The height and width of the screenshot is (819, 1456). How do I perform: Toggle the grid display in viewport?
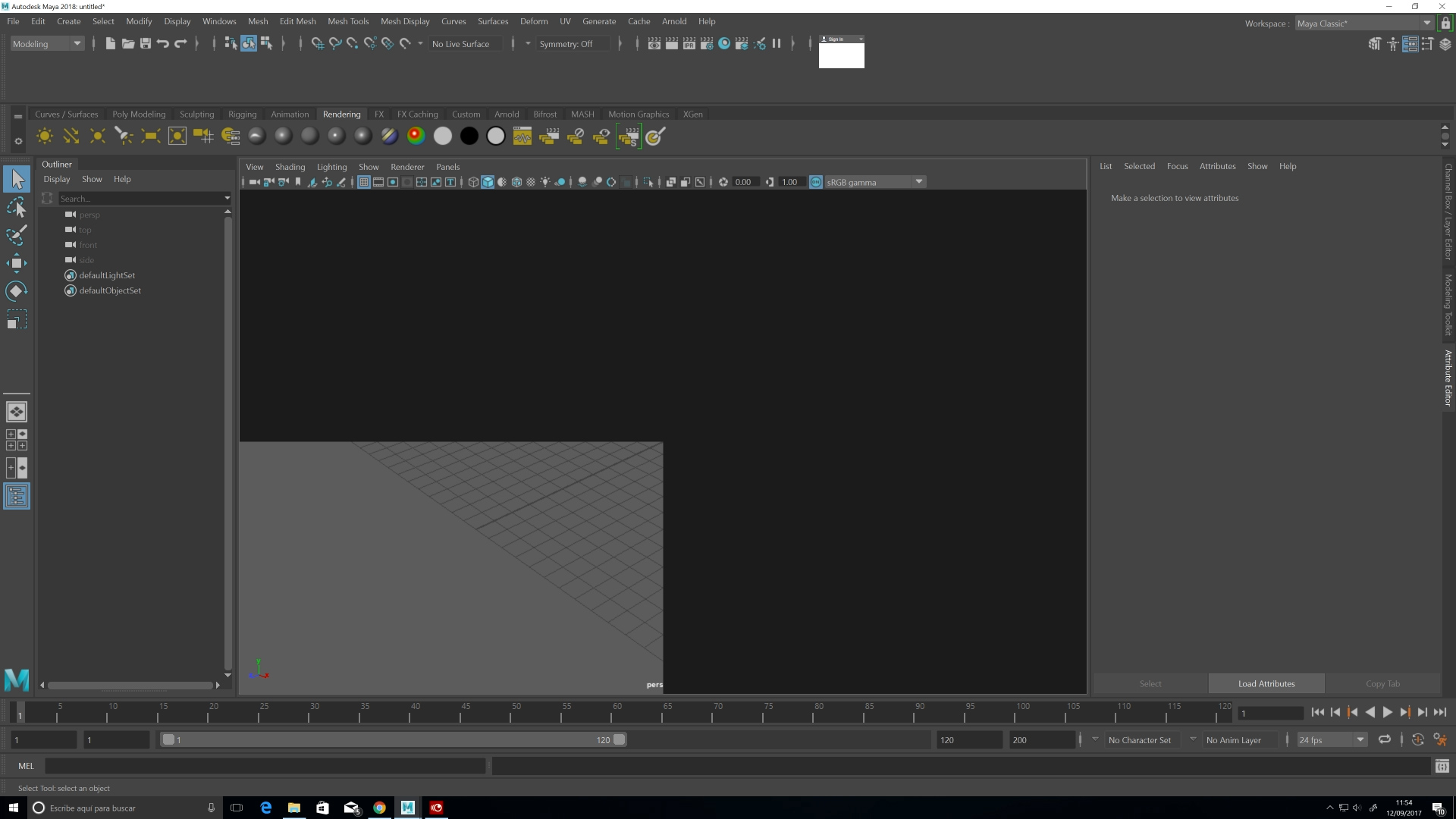tap(364, 182)
